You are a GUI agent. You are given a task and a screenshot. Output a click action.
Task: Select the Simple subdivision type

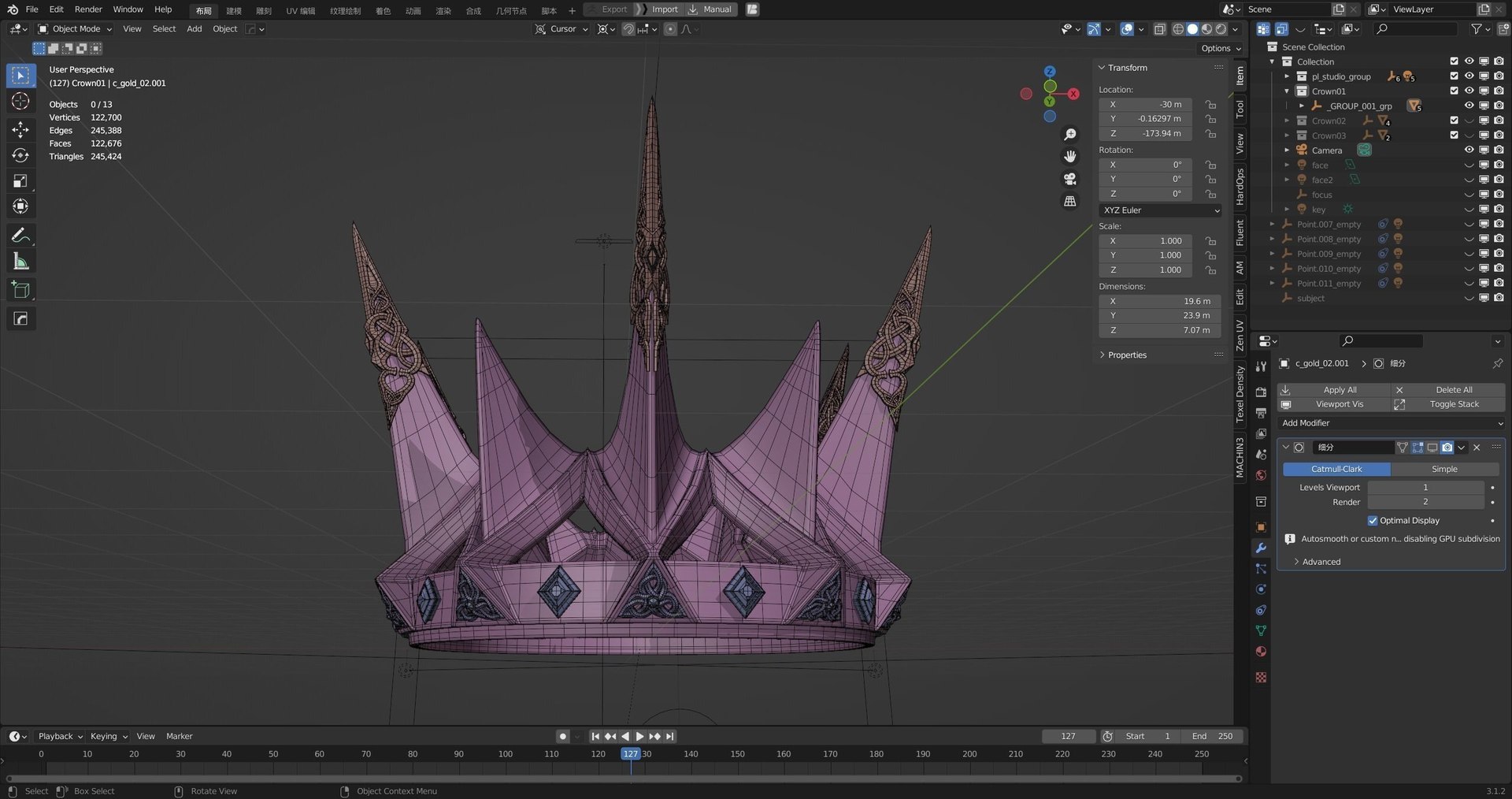pos(1444,469)
